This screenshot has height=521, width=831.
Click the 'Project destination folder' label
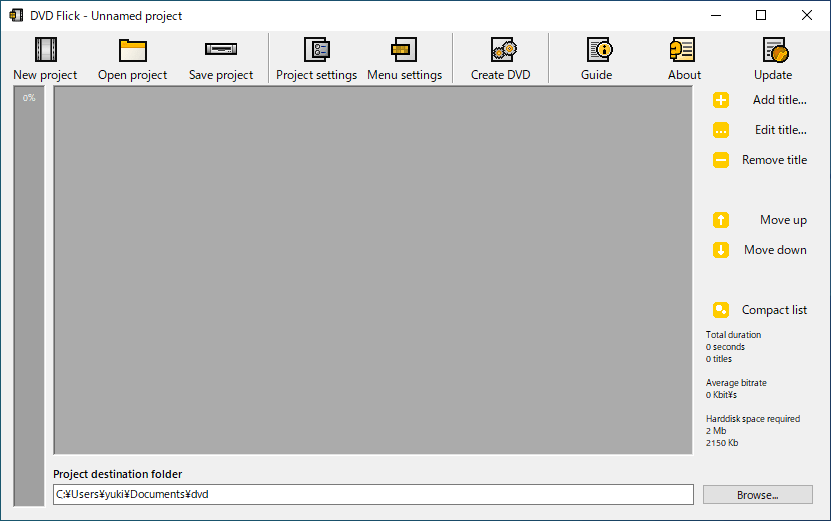coord(118,474)
